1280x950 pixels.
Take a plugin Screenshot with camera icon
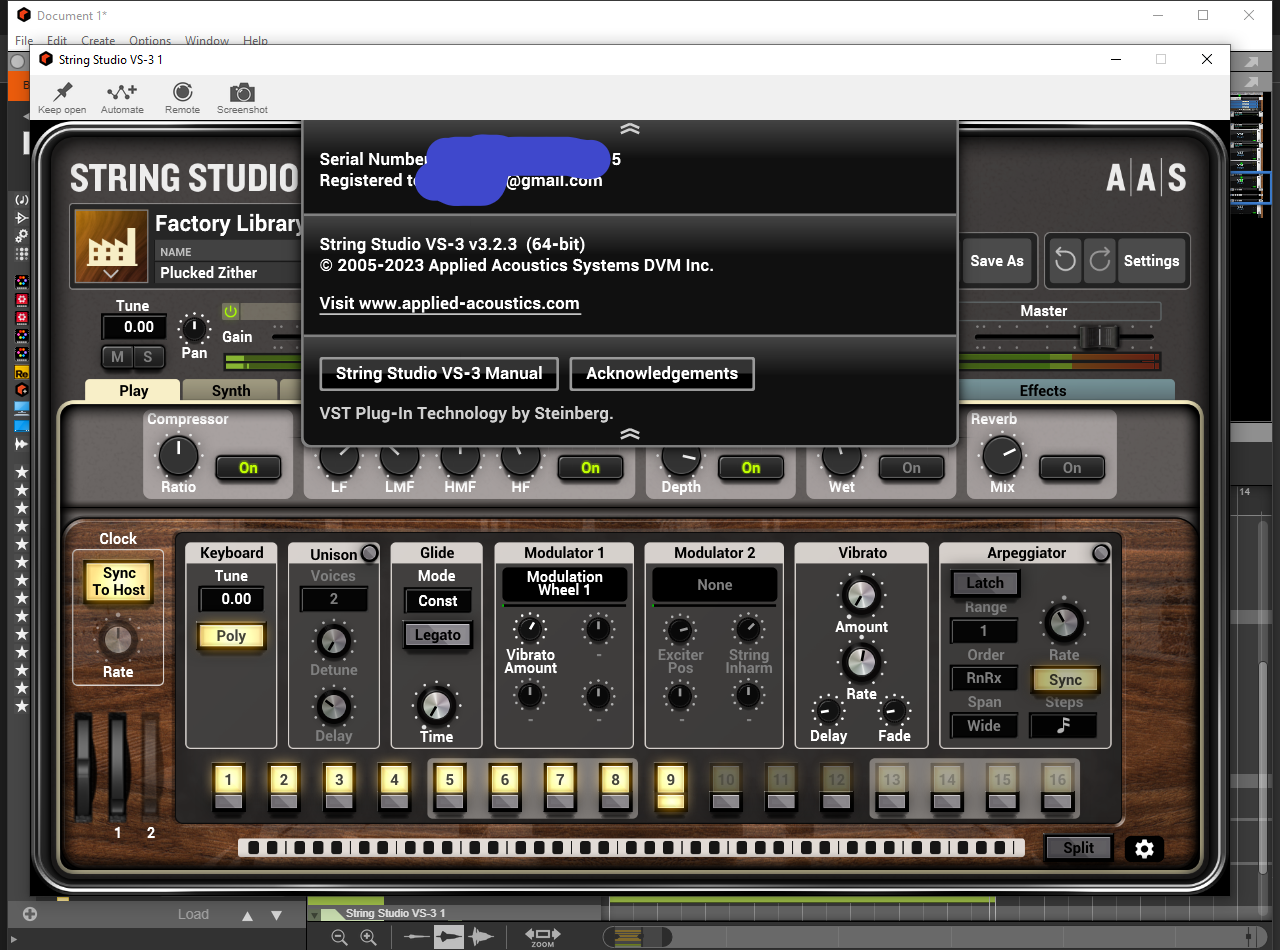coord(242,92)
